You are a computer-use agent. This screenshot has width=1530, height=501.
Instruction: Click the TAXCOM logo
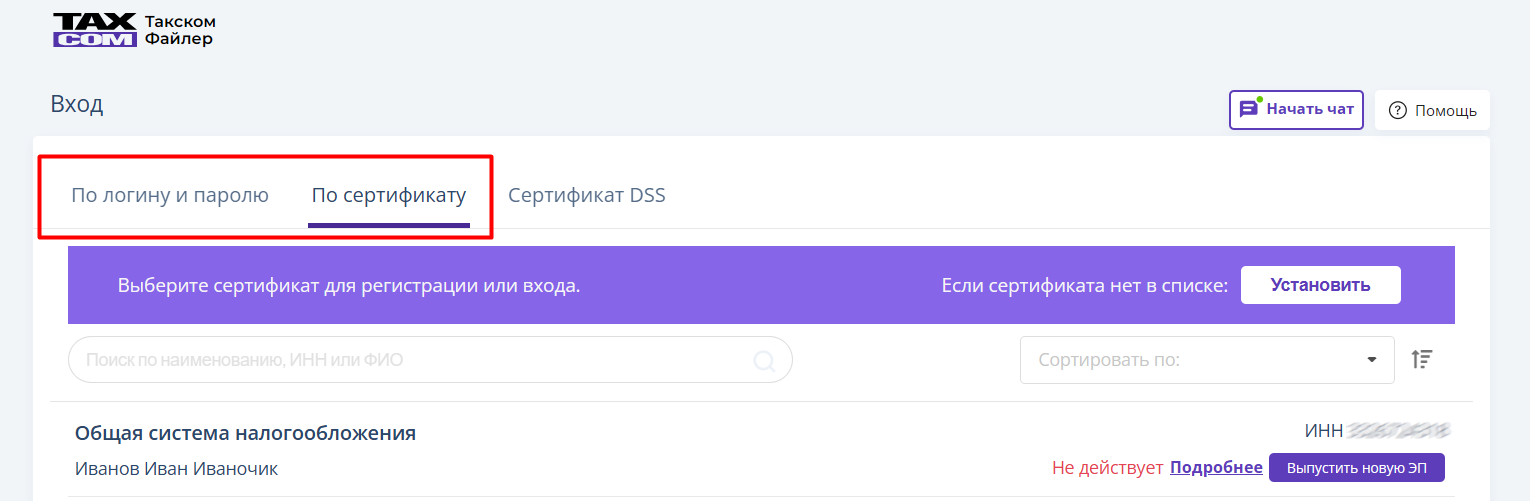94,30
